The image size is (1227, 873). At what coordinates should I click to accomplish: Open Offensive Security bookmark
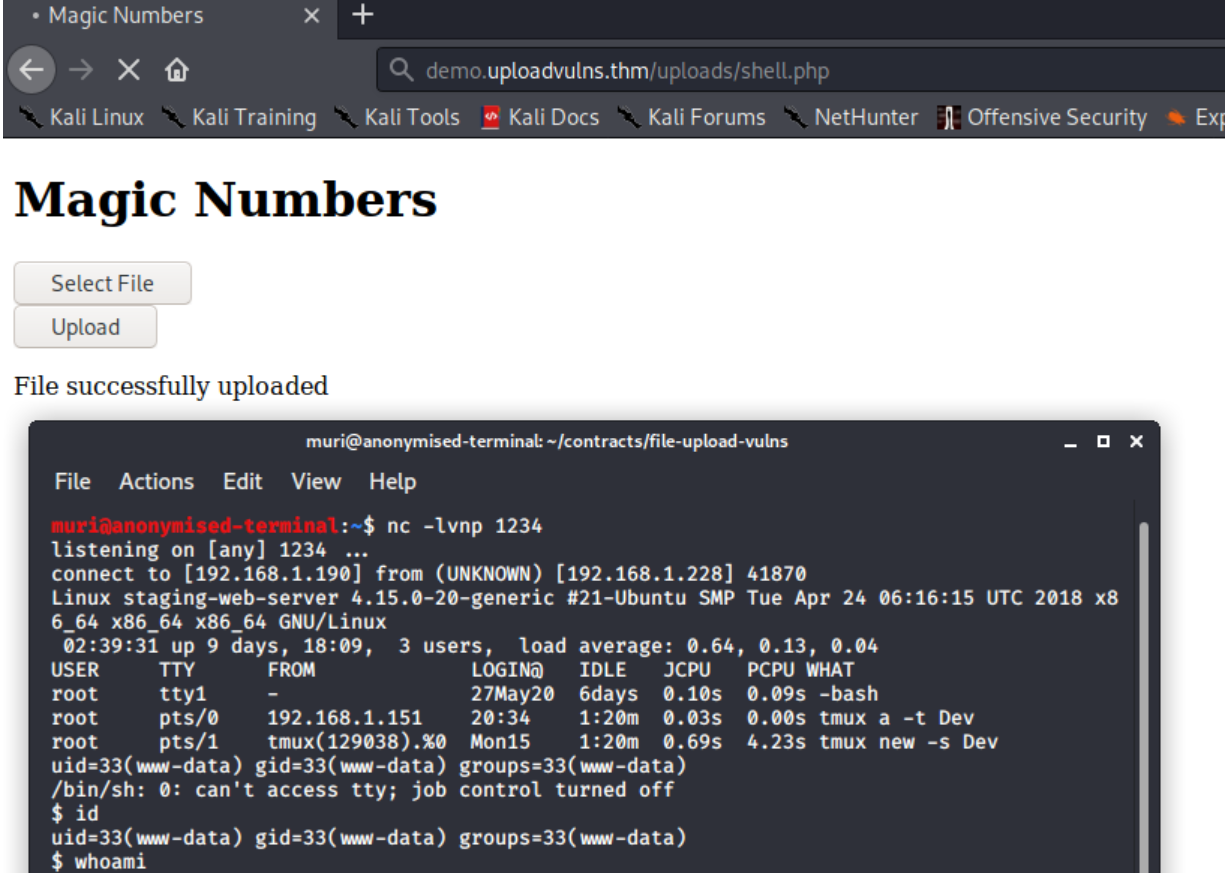tap(1043, 118)
